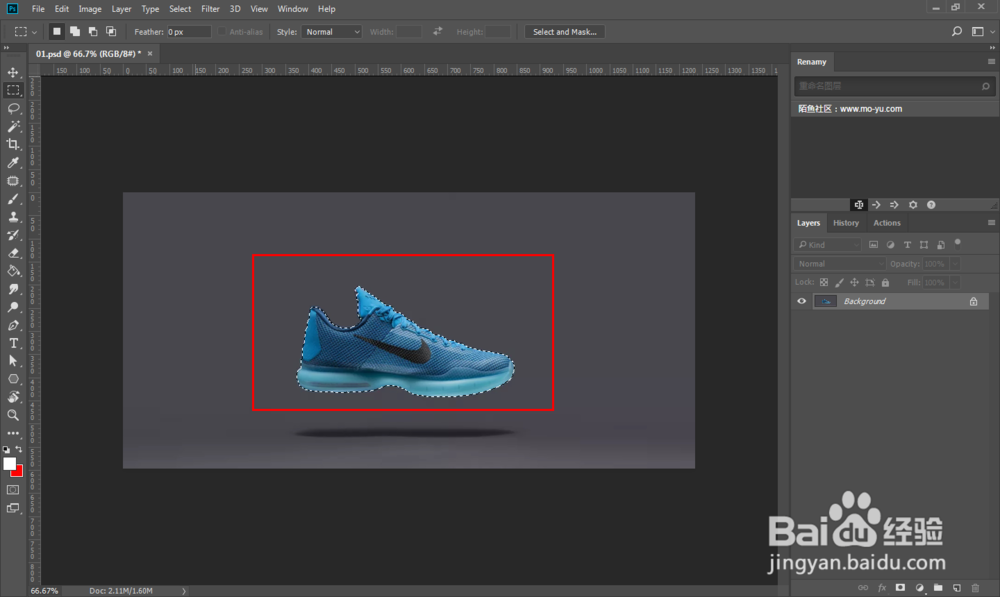Toggle Background layer visibility eye
The width and height of the screenshot is (1000, 597).
(802, 301)
